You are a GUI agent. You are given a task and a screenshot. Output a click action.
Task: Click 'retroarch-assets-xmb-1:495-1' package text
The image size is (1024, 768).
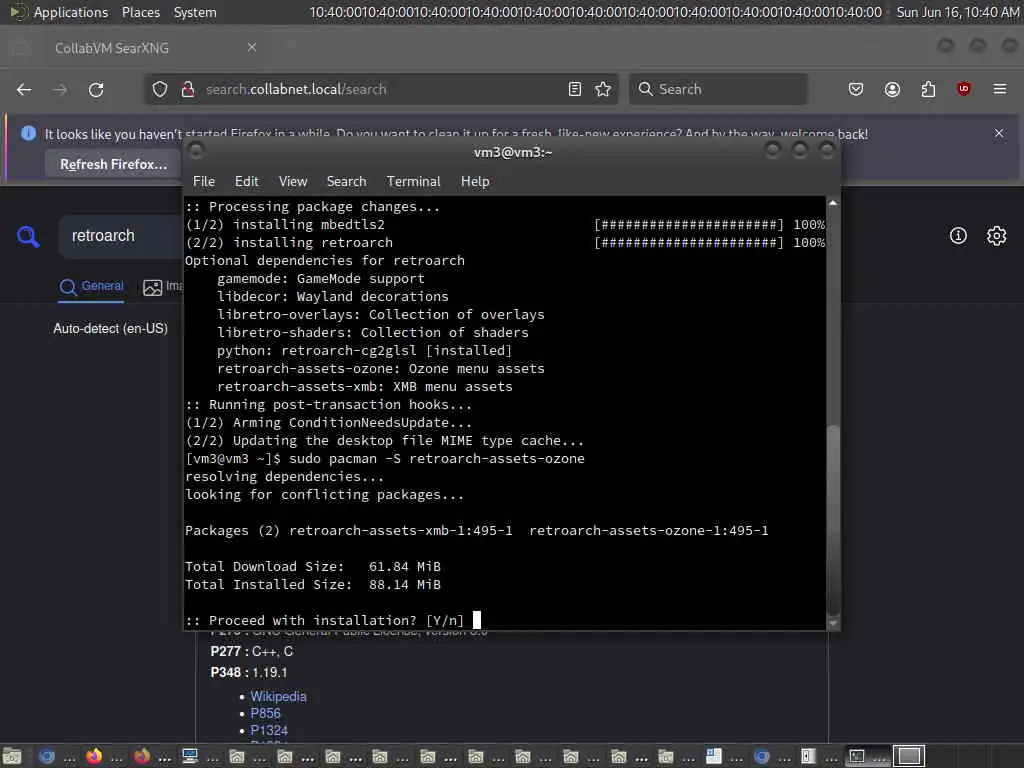tap(401, 531)
